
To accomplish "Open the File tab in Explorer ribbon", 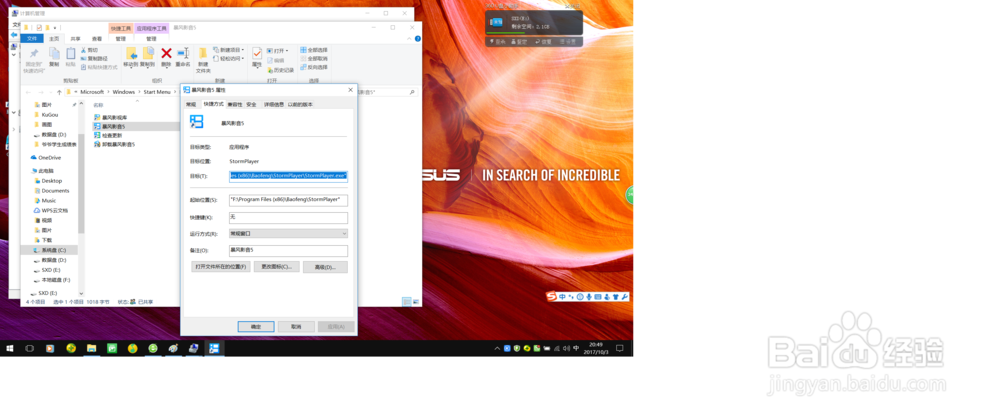I will coord(33,38).
